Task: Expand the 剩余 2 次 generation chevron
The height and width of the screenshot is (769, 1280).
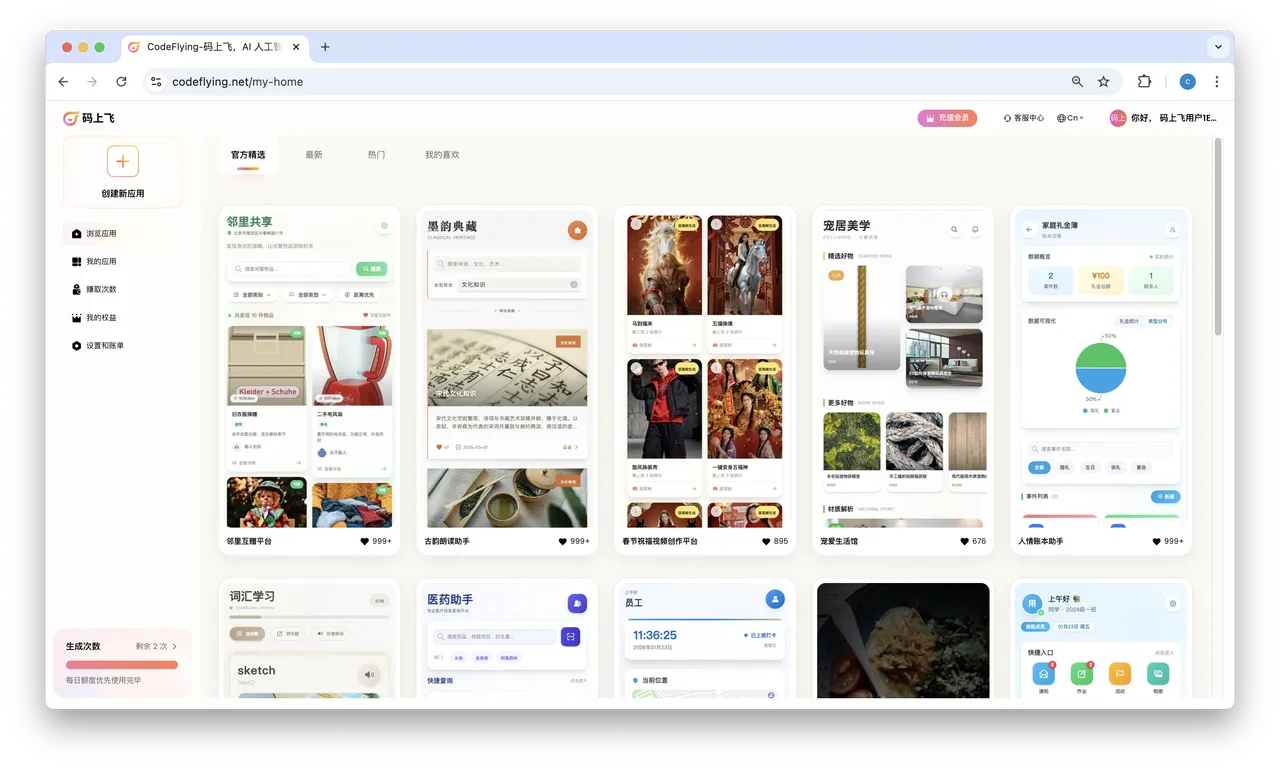Action: point(175,647)
